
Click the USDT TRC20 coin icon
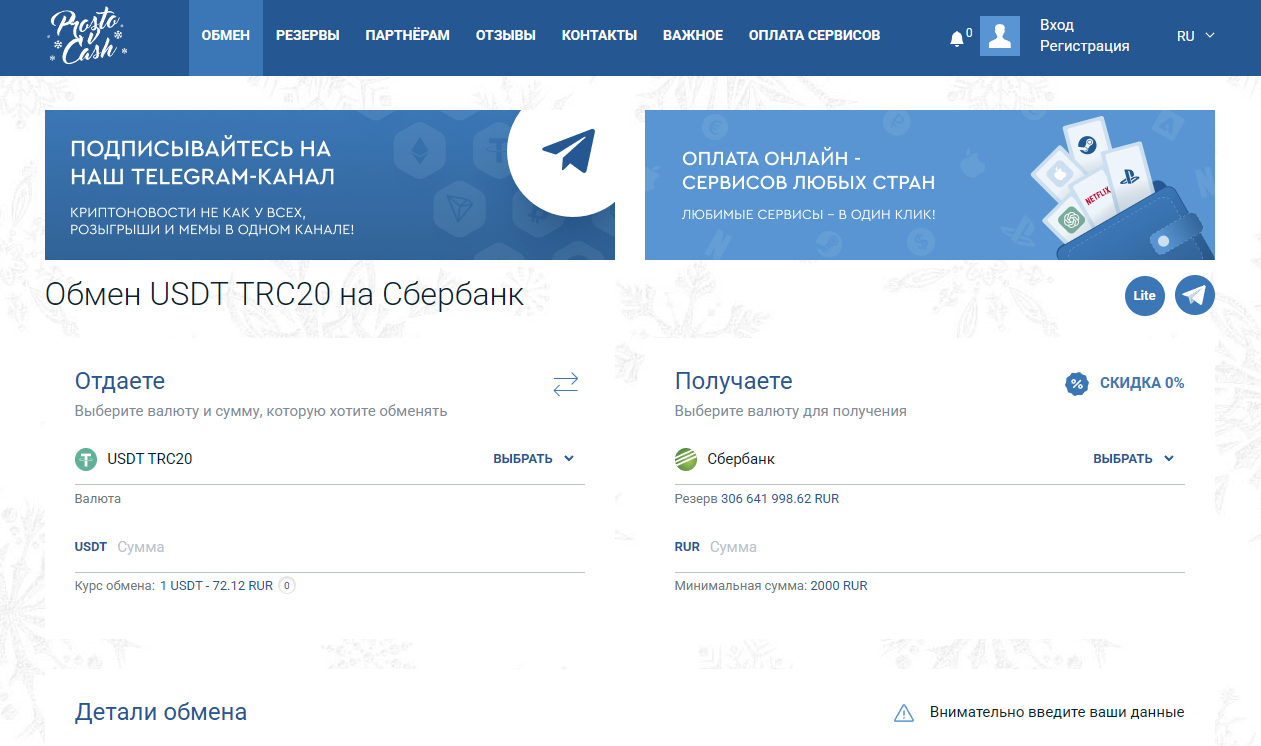(86, 459)
